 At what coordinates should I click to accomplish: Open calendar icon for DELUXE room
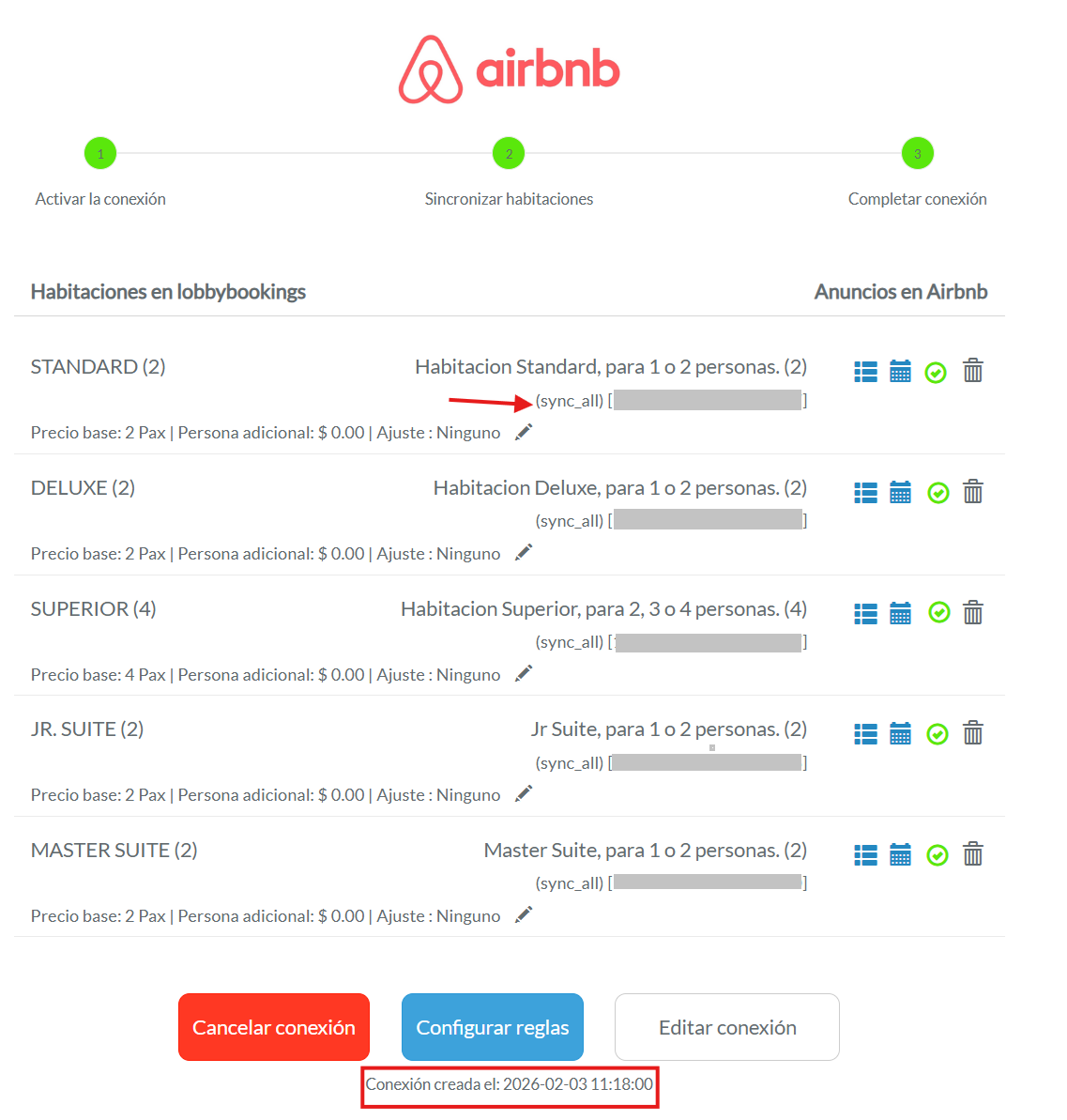[x=900, y=492]
